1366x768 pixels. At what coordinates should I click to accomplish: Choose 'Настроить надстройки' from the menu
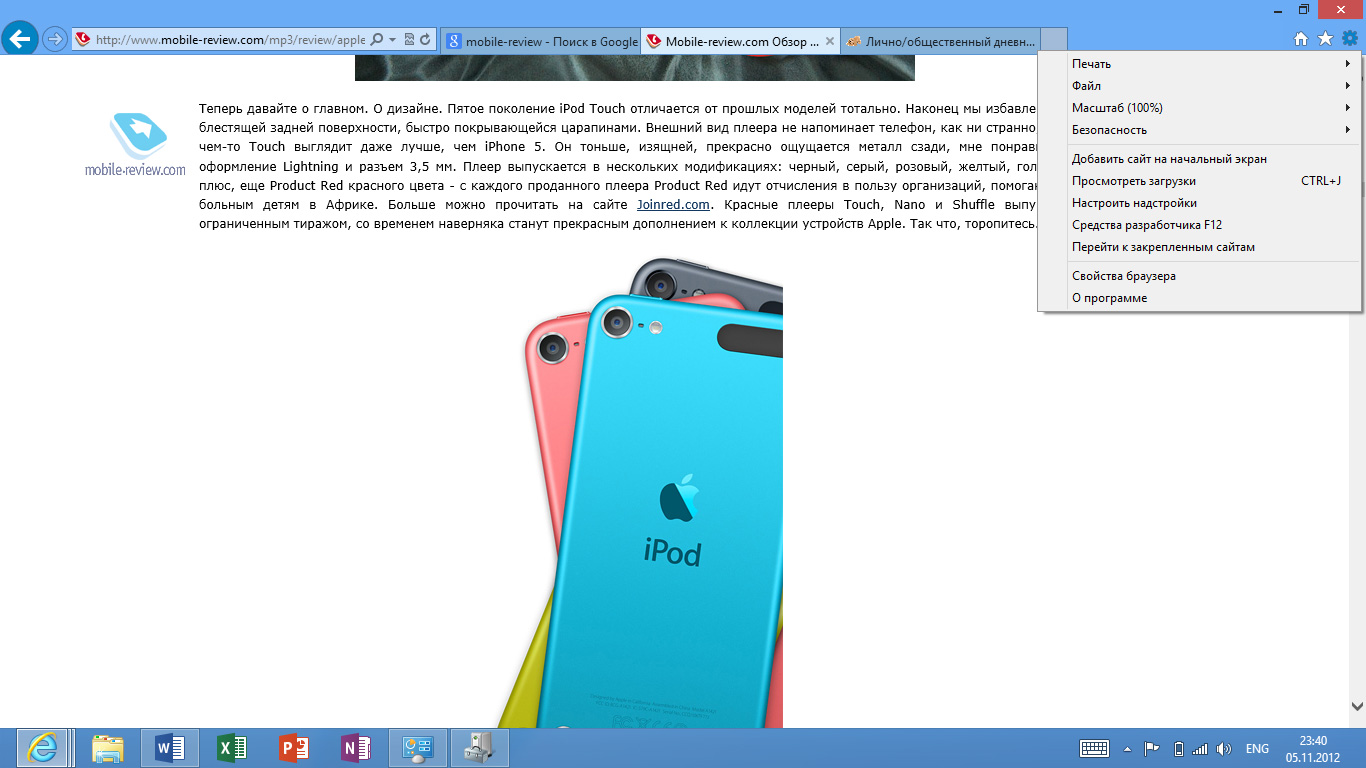tap(1199, 203)
